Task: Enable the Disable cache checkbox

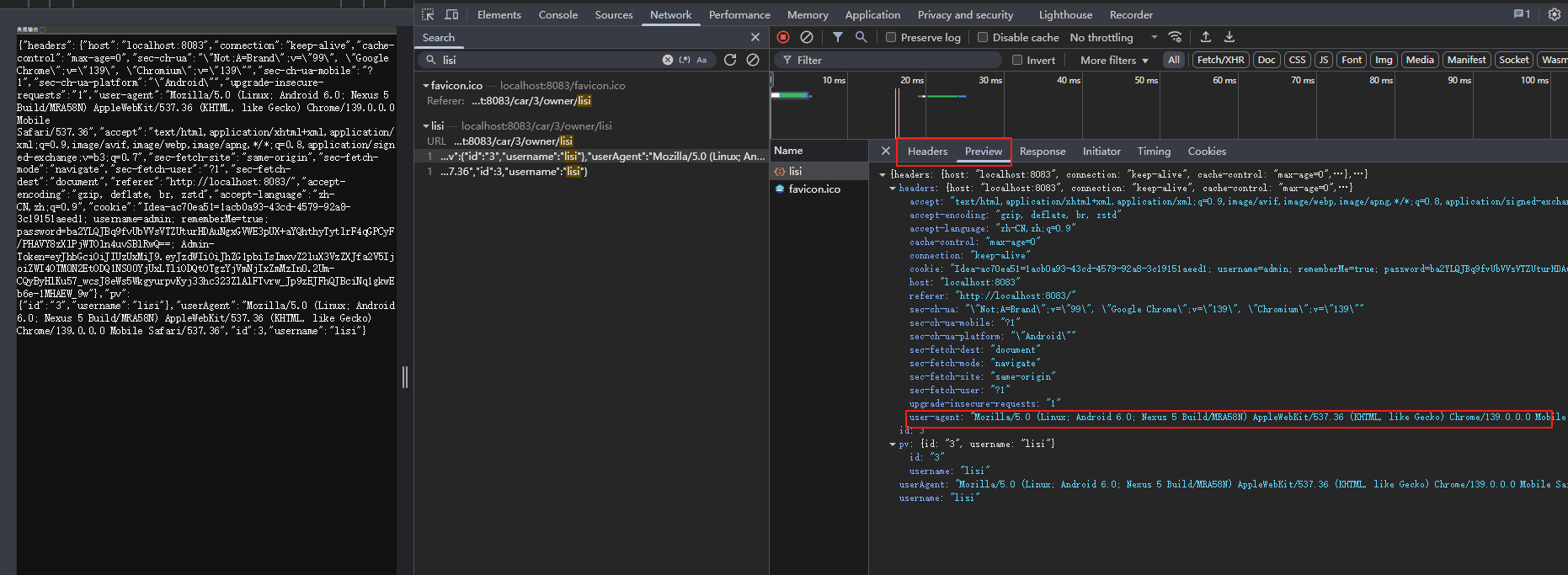Action: [983, 37]
